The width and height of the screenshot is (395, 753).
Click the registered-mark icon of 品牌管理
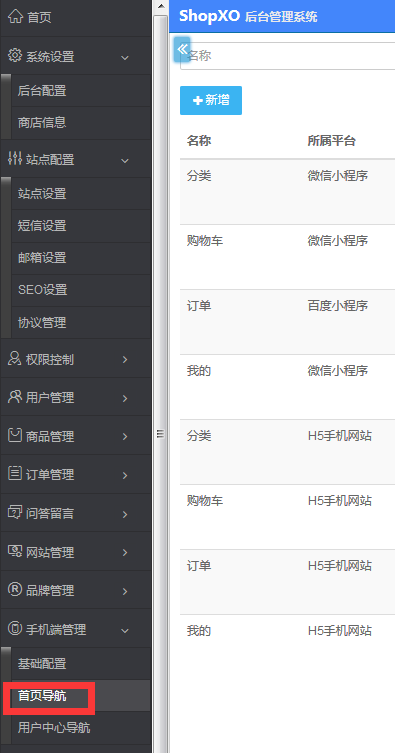[x=15, y=590]
